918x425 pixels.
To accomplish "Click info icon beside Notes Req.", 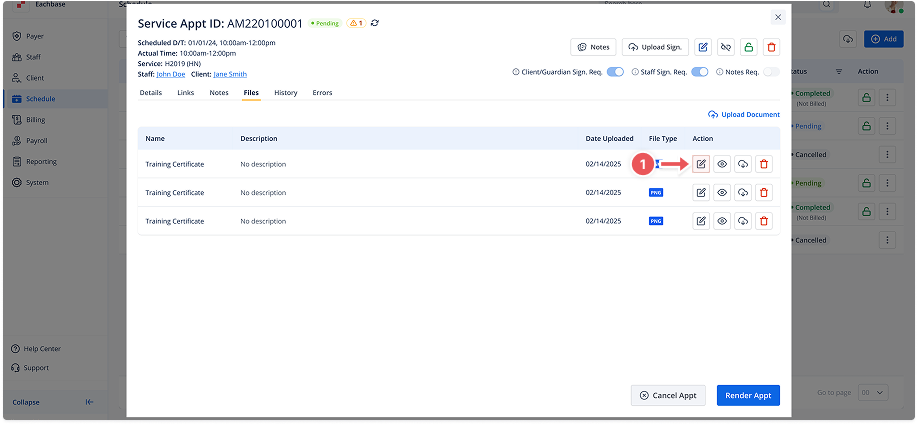I will (720, 72).
